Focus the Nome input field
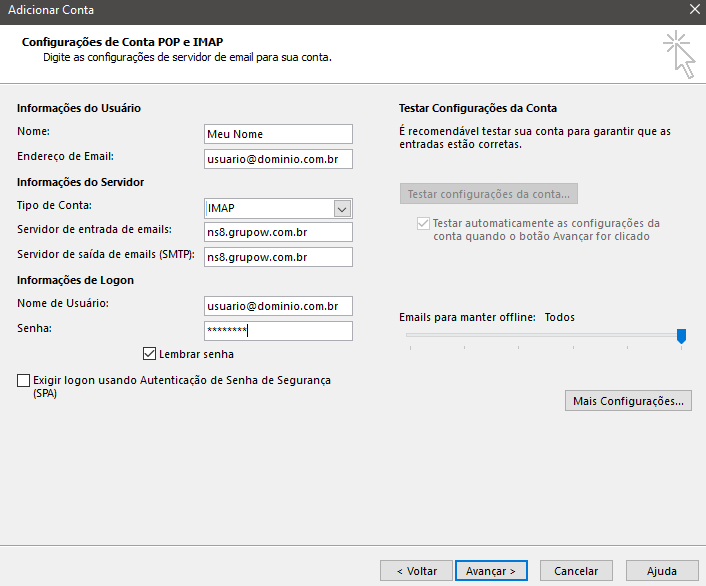706x586 pixels. 278,134
